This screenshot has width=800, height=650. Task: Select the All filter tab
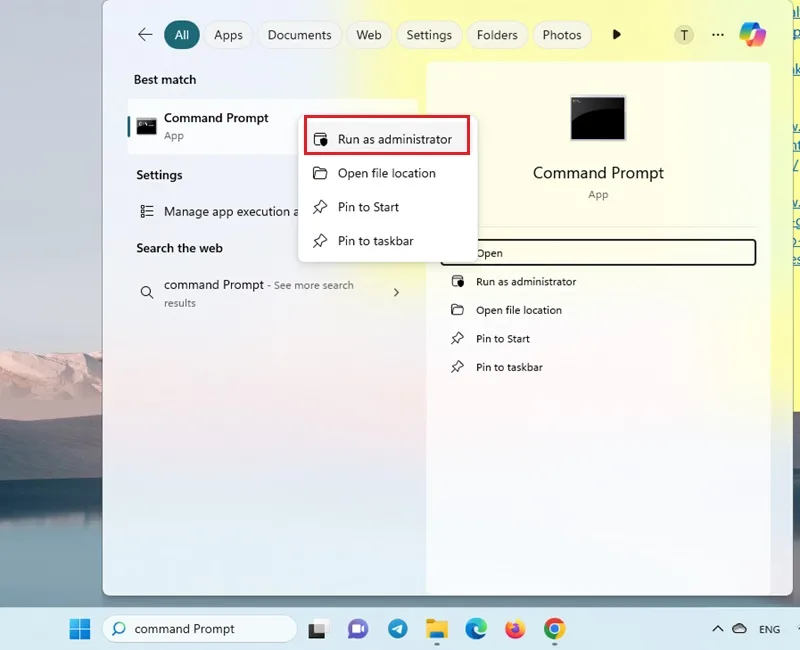tap(182, 35)
